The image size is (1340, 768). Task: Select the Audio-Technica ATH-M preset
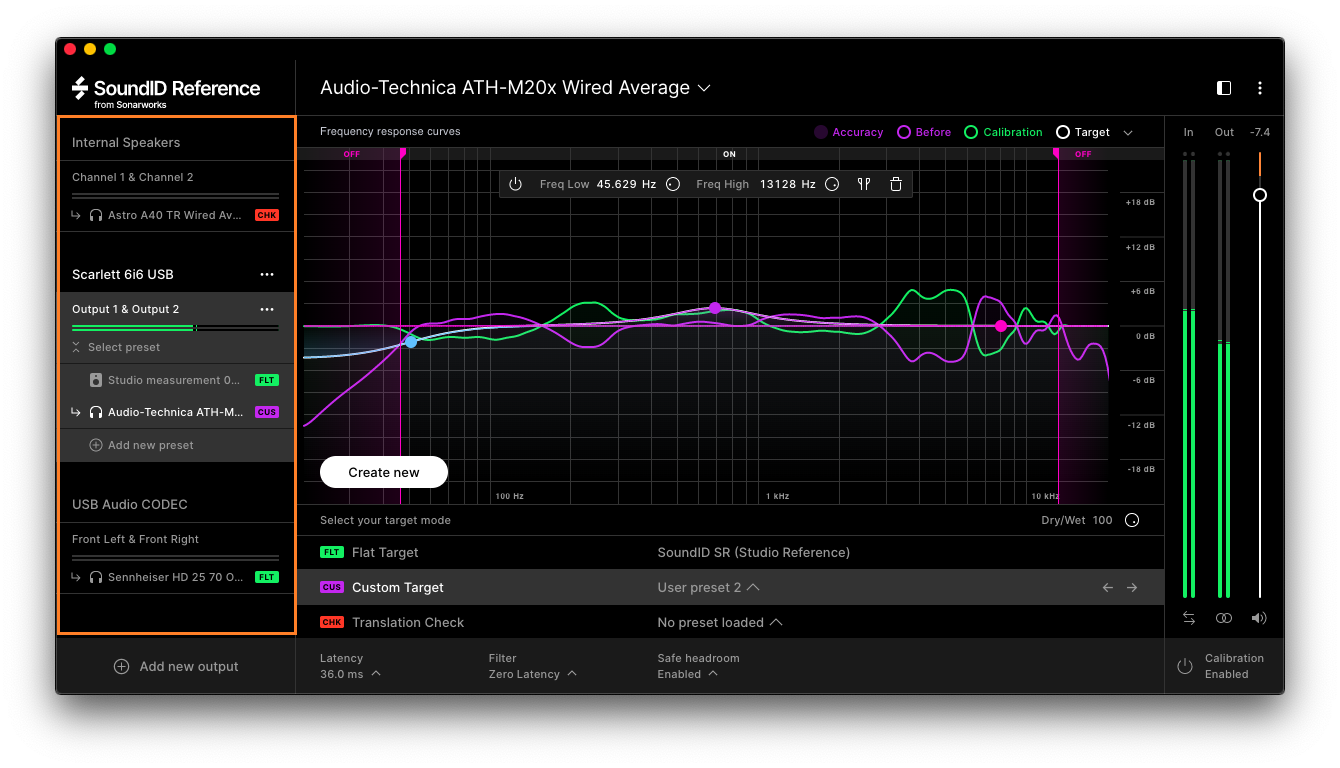(176, 412)
